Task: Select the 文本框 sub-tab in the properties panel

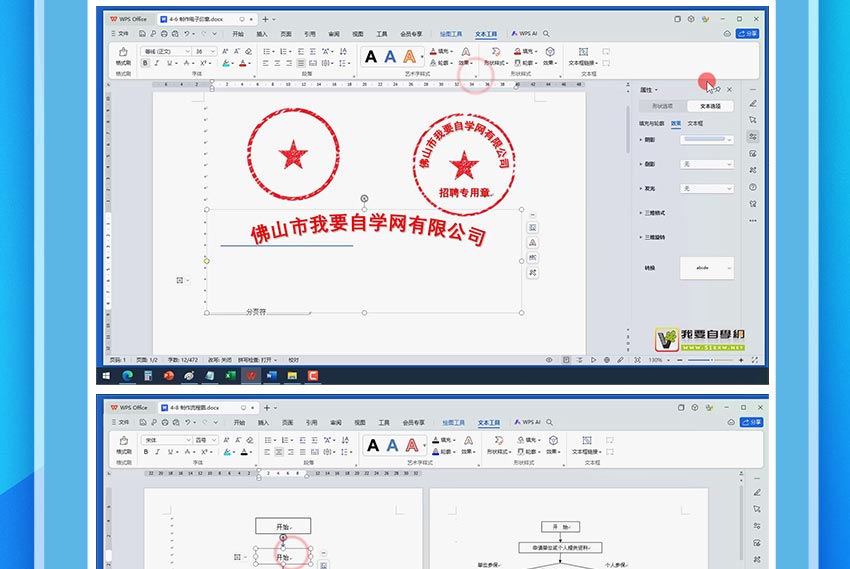Action: (x=696, y=124)
